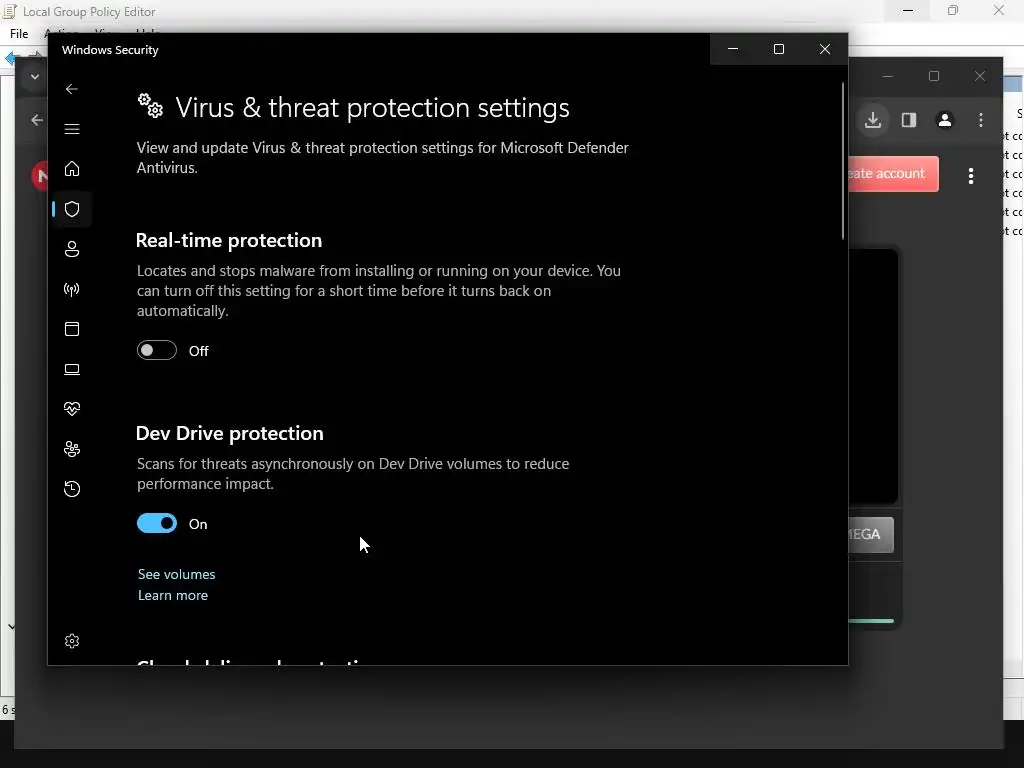1024x768 pixels.
Task: Open Account protection in sidebar
Action: [x=72, y=249]
